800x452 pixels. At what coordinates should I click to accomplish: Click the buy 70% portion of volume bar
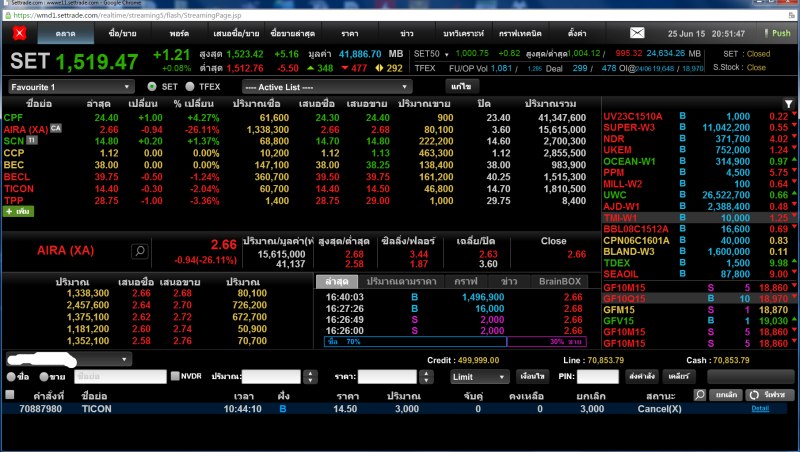tap(415, 342)
